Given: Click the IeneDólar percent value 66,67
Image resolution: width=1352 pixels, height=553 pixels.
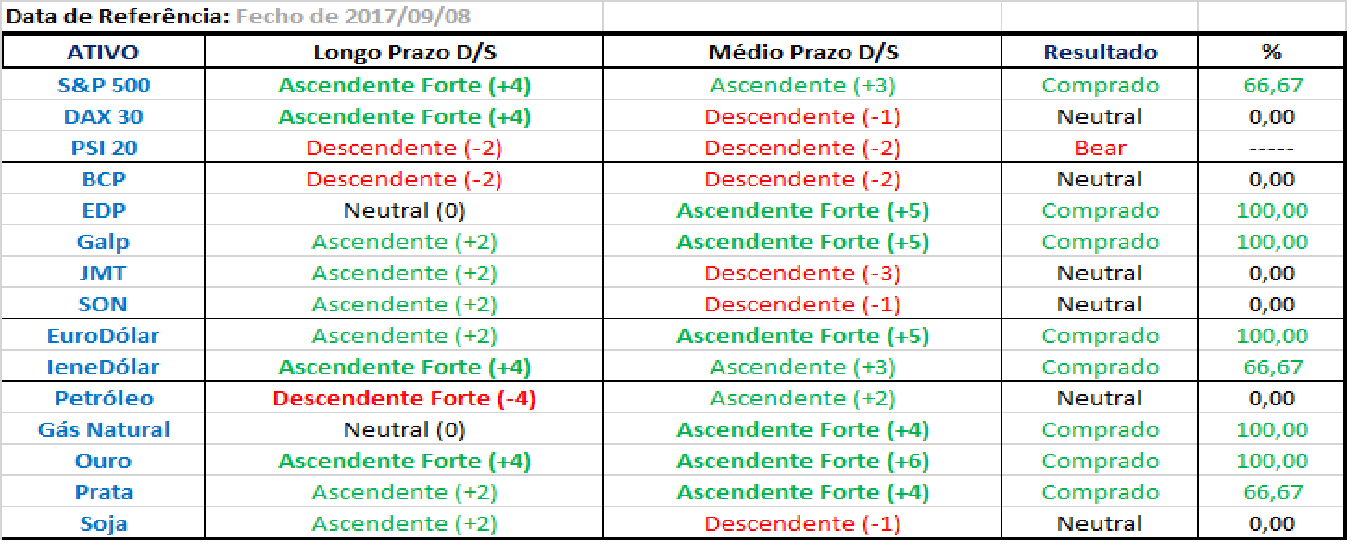Looking at the screenshot, I should click(1272, 367).
